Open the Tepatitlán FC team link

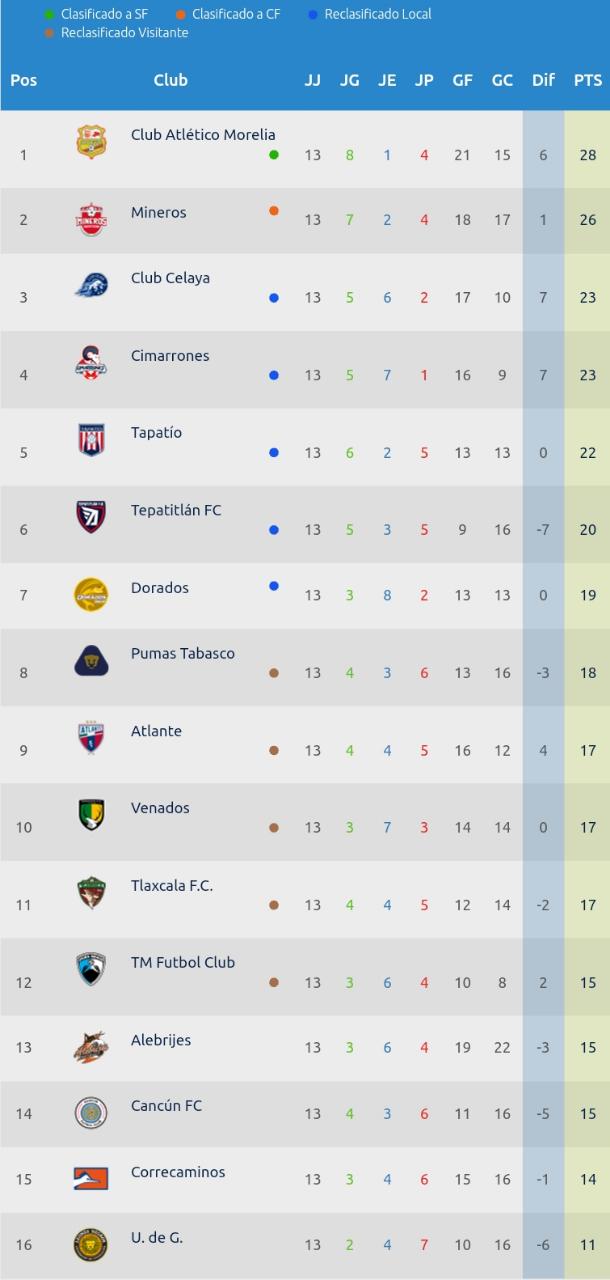[176, 510]
